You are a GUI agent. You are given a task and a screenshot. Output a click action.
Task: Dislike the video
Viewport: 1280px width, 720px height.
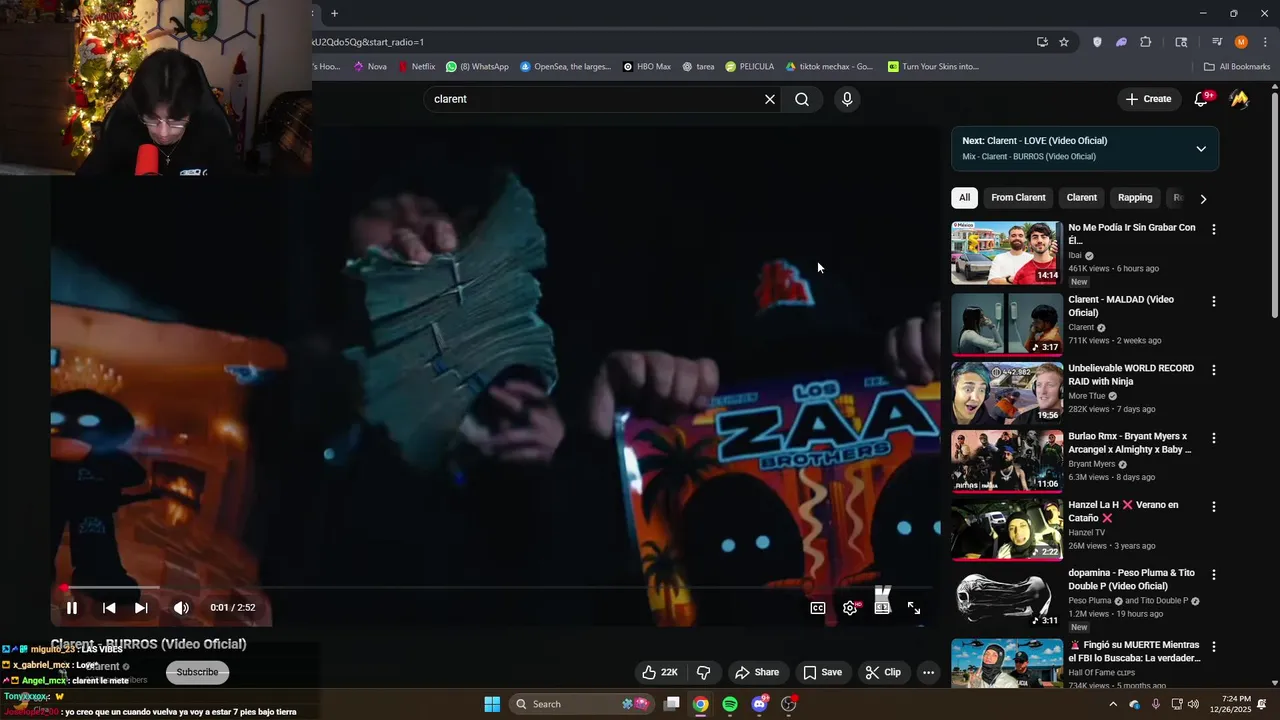pos(704,672)
